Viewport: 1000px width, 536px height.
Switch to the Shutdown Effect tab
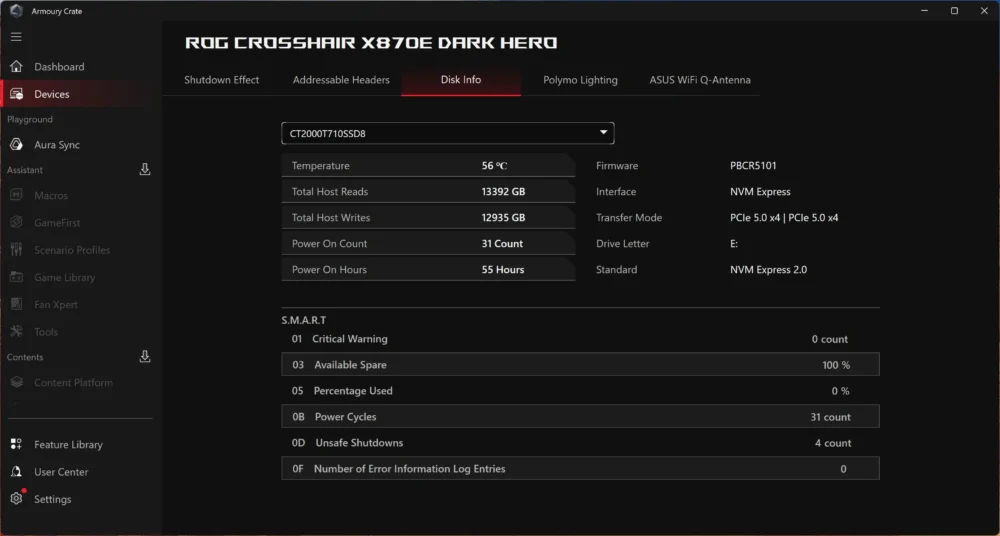[x=221, y=80]
